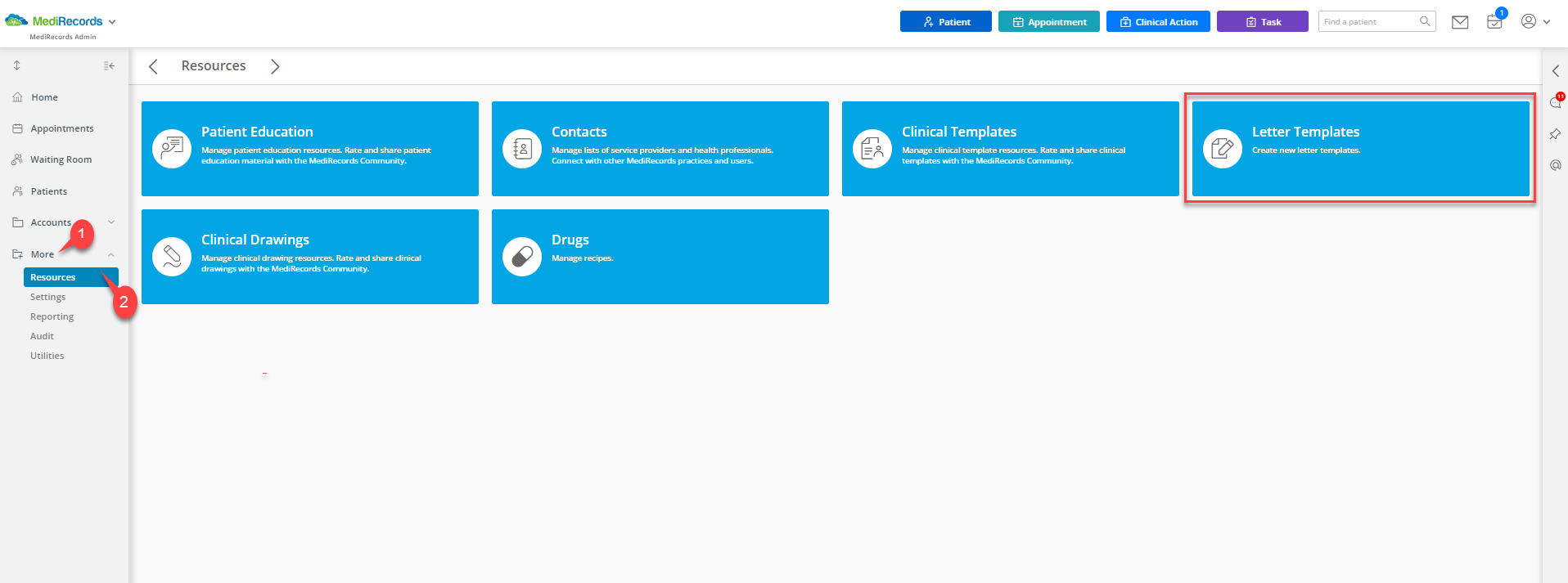This screenshot has height=583, width=1568.
Task: Open the MediRecords practice dropdown arrow
Action: point(112,22)
